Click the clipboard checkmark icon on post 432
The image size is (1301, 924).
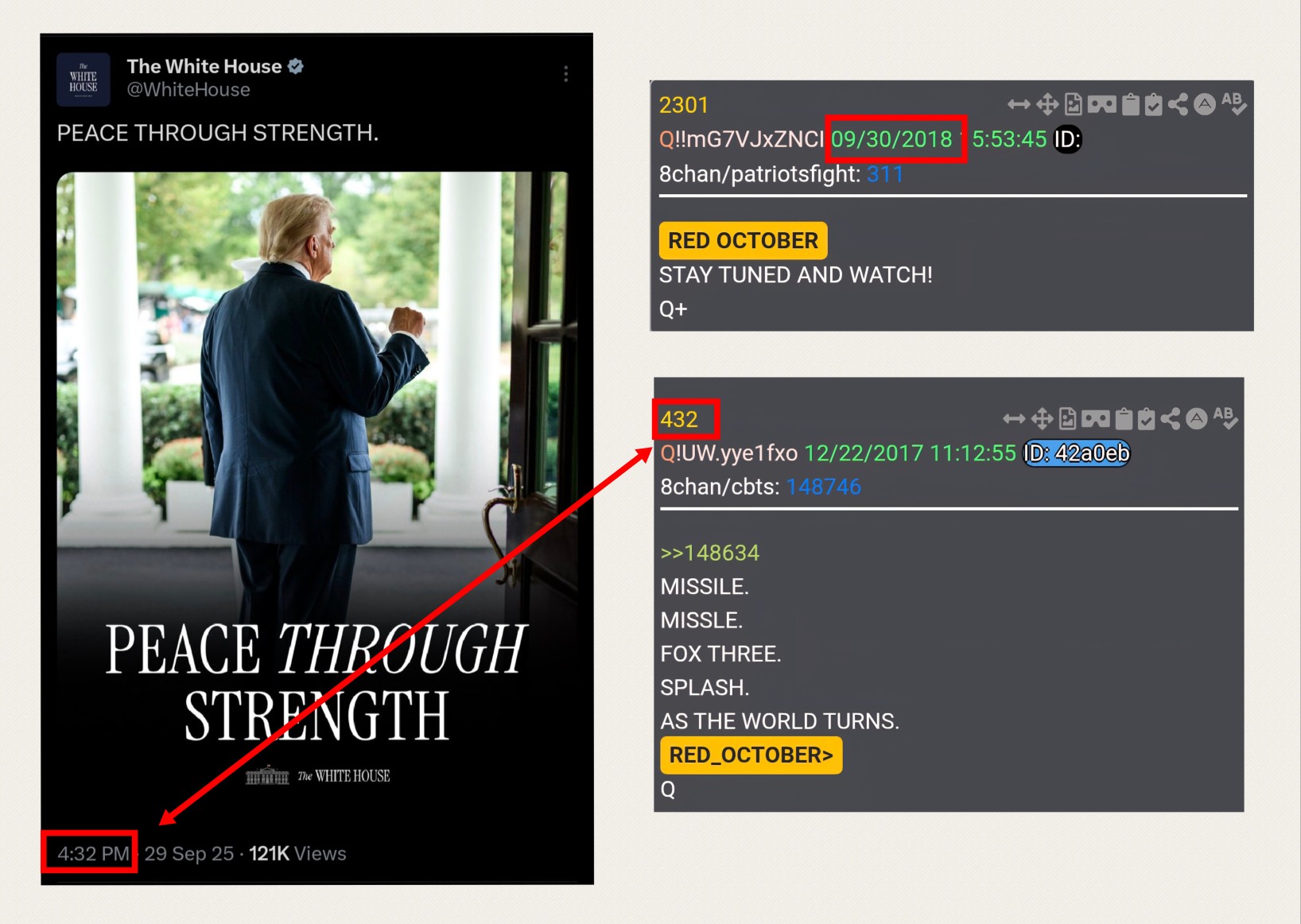pos(1147,418)
